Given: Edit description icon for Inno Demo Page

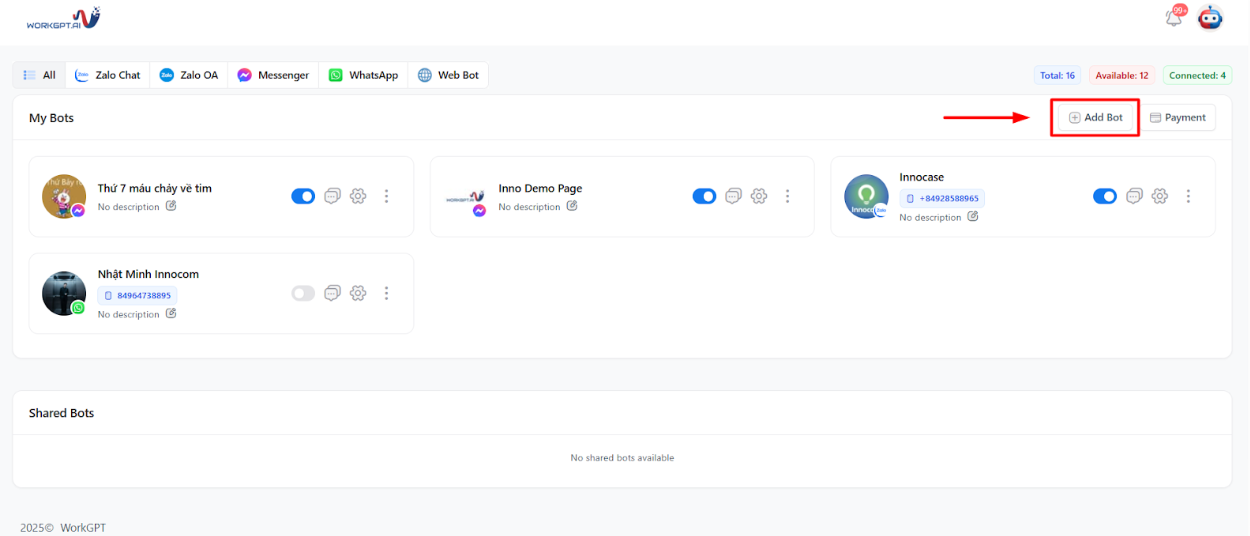Looking at the screenshot, I should [x=572, y=206].
